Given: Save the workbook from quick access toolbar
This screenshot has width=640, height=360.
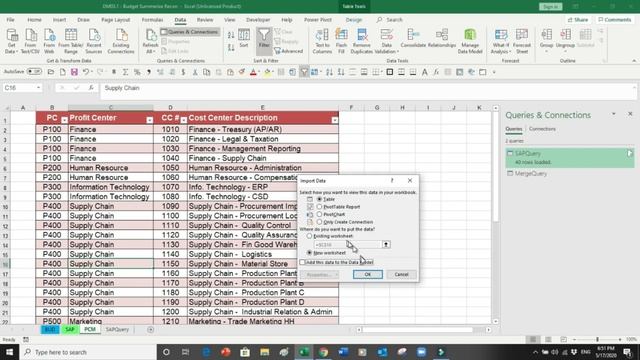Looking at the screenshot, I should coord(74,72).
